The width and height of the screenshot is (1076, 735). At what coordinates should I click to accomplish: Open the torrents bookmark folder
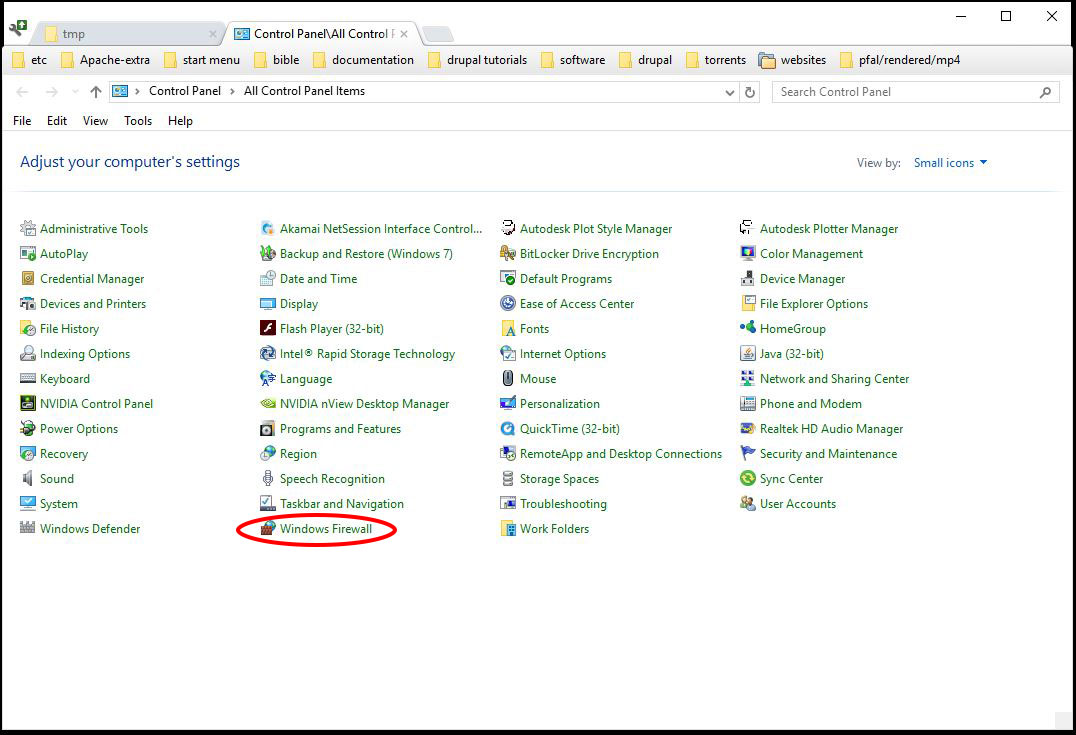pos(716,60)
